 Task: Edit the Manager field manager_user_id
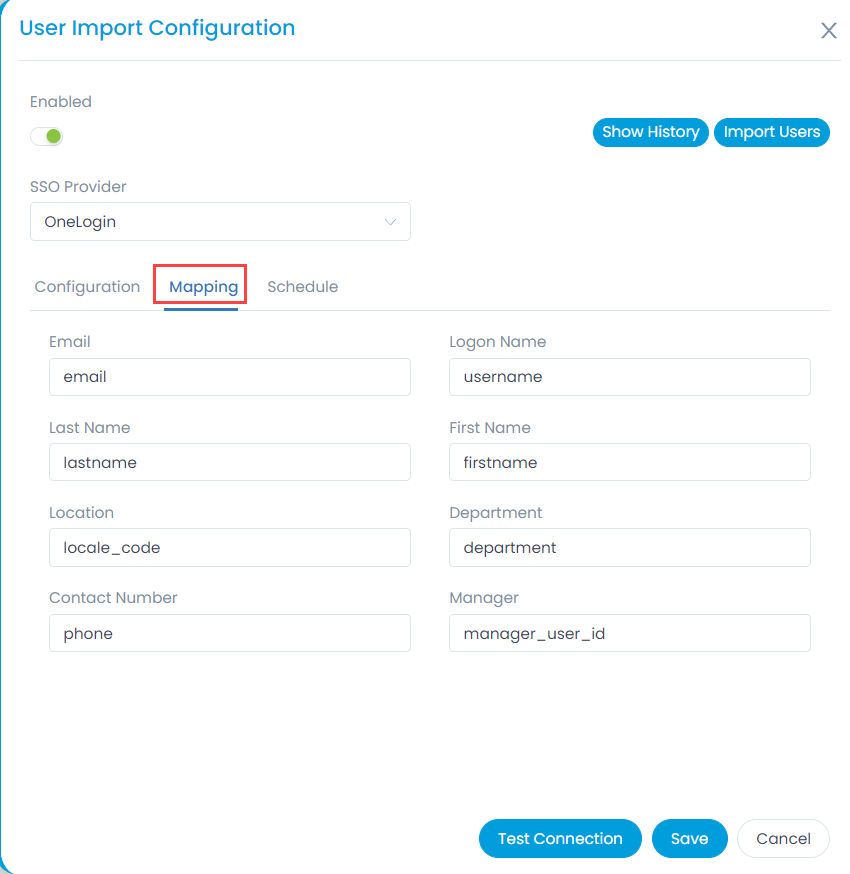click(x=630, y=633)
